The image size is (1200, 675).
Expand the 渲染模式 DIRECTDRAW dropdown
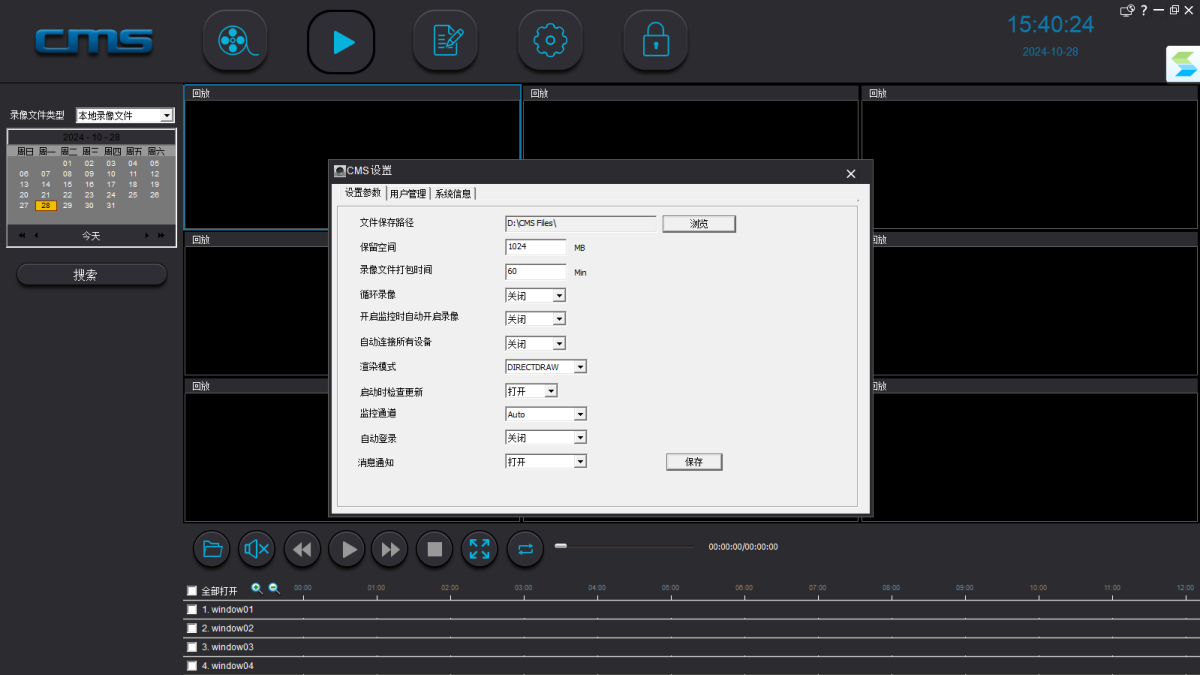pos(580,367)
